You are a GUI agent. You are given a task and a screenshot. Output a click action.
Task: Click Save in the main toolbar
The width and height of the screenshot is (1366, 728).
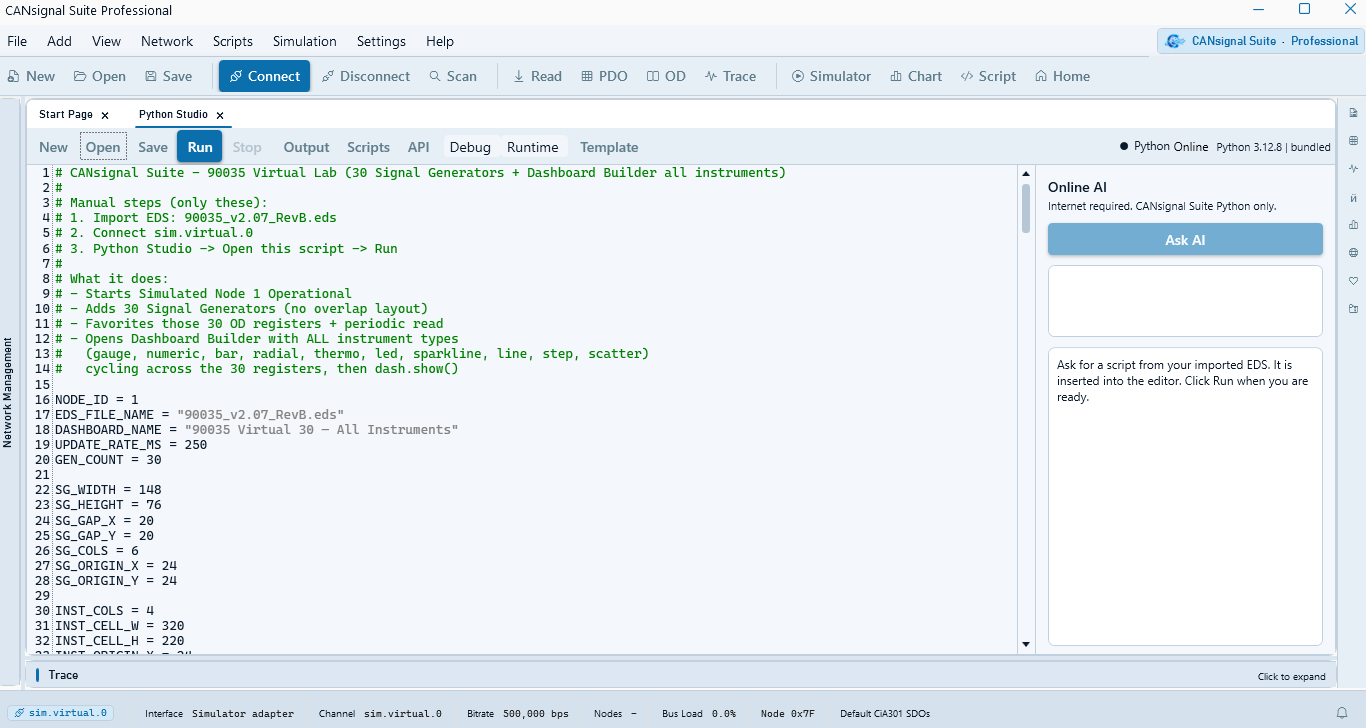168,76
